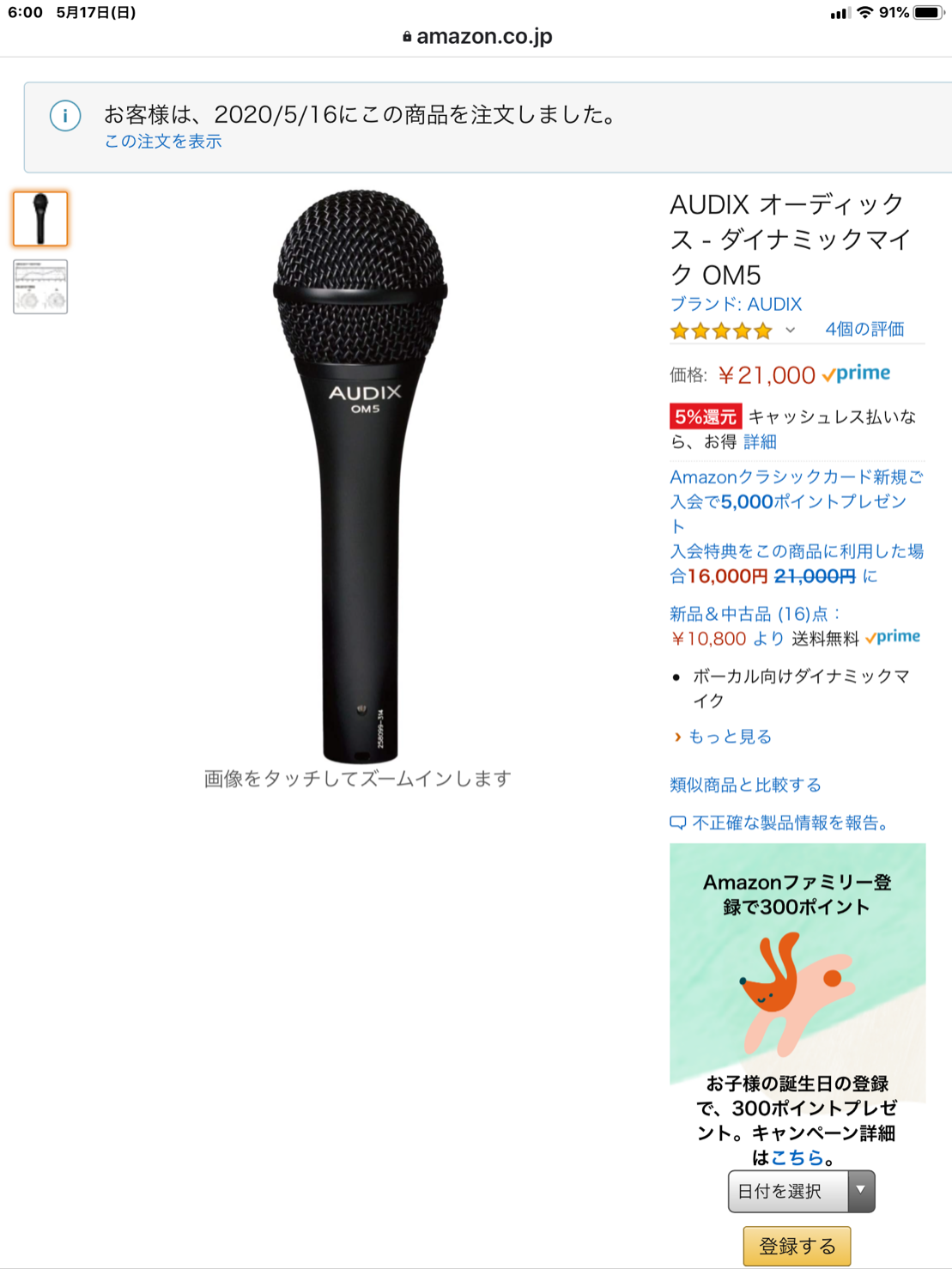952x1269 pixels.
Task: Select the microphone photo thumbnail
Action: click(40, 219)
